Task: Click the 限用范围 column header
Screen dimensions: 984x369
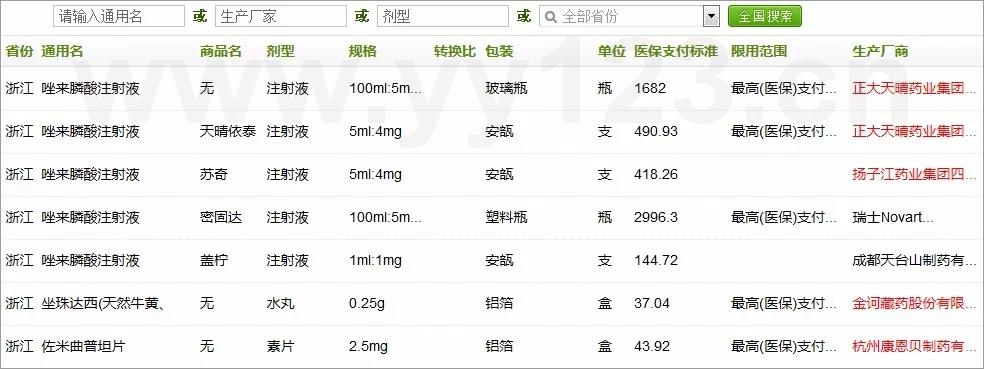Action: pyautogui.click(x=759, y=51)
